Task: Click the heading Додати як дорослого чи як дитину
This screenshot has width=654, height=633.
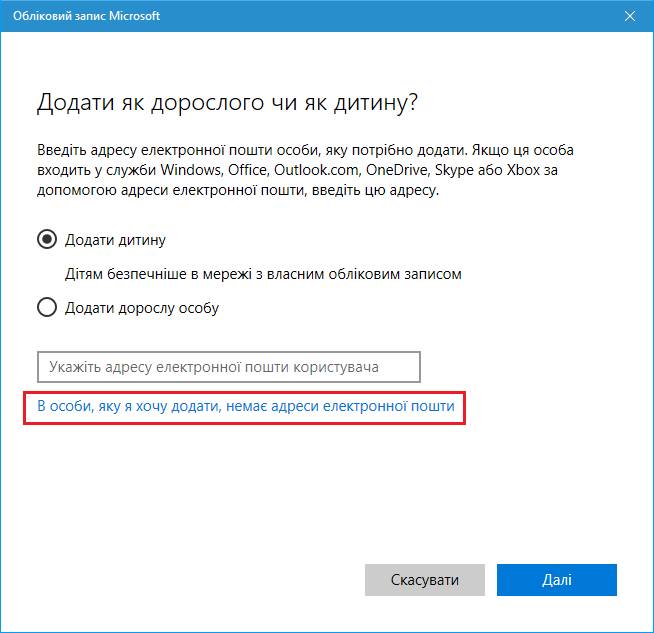Action: click(227, 103)
